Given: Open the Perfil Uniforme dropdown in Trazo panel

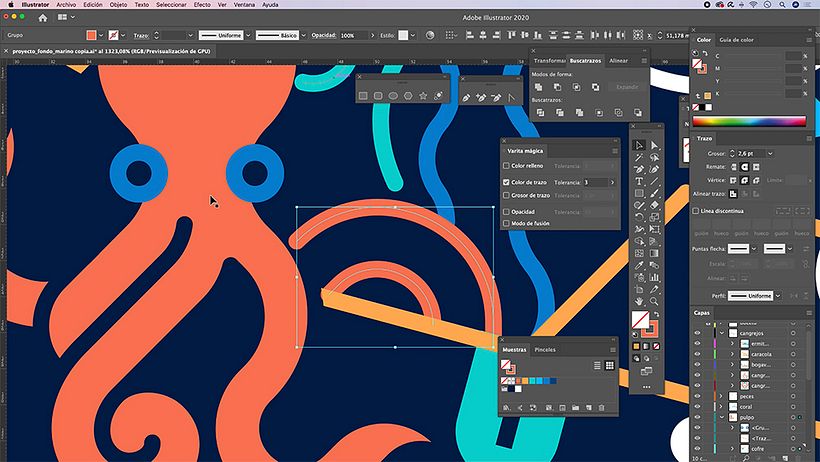Looking at the screenshot, I should point(778,296).
